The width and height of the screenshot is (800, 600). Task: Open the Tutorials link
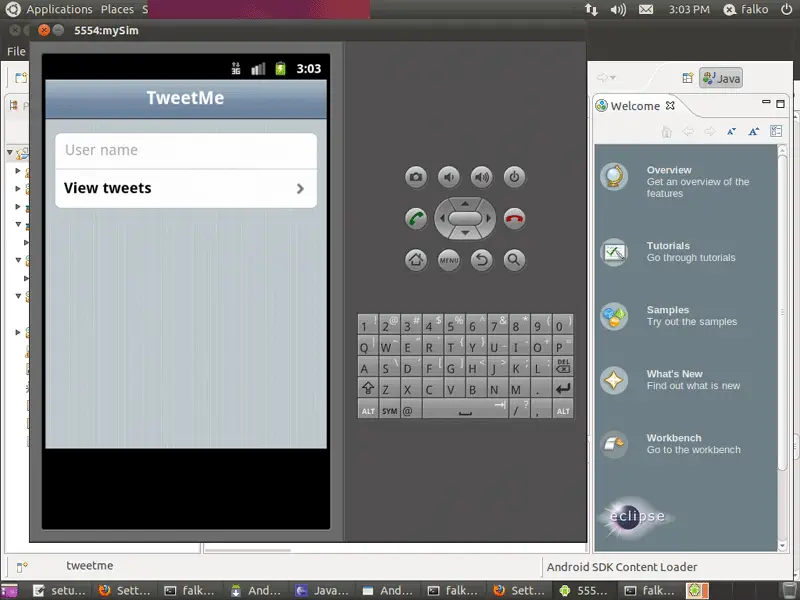click(668, 245)
